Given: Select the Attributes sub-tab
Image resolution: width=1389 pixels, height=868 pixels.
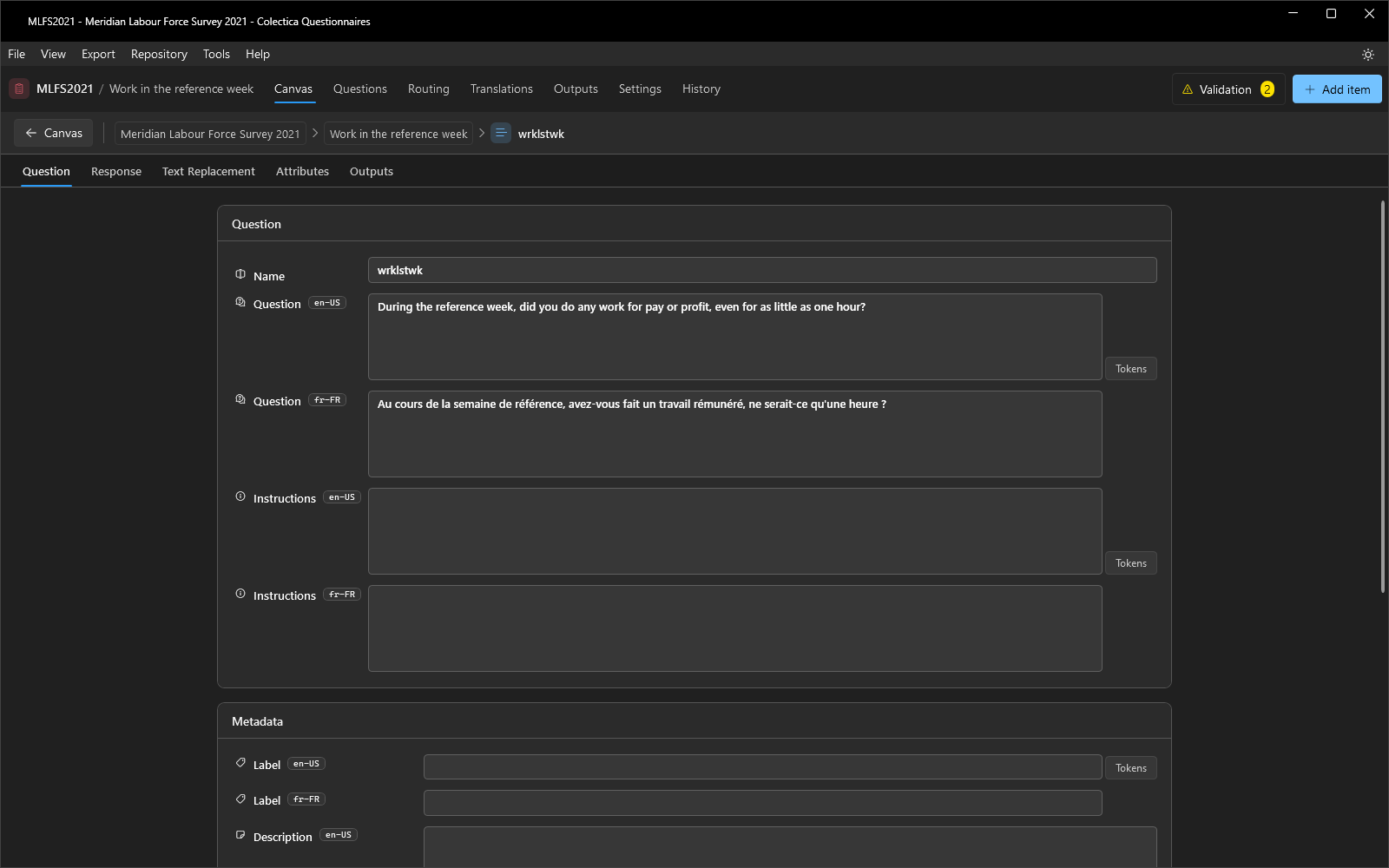Looking at the screenshot, I should [302, 171].
